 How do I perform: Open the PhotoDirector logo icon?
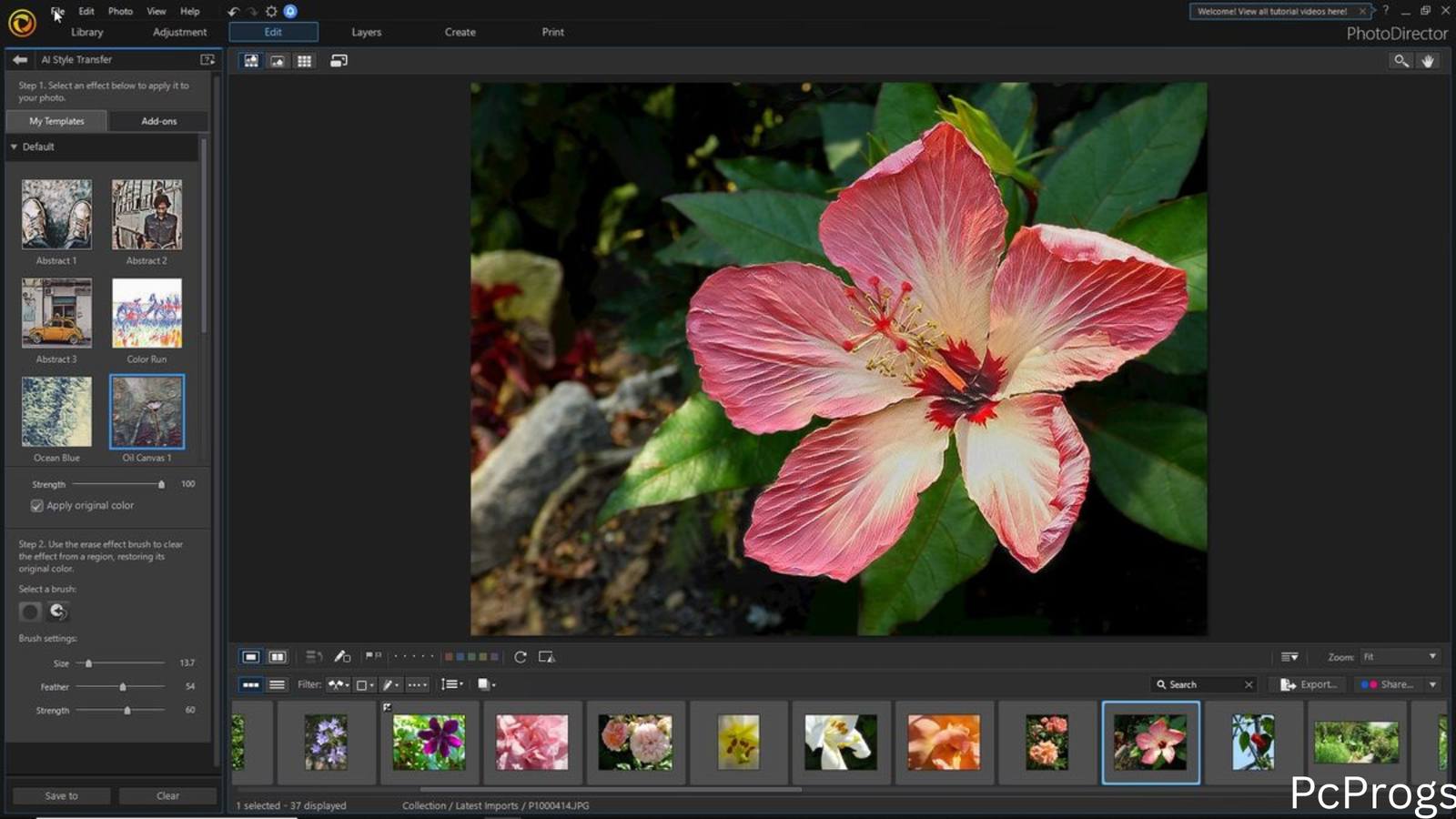coord(22,22)
